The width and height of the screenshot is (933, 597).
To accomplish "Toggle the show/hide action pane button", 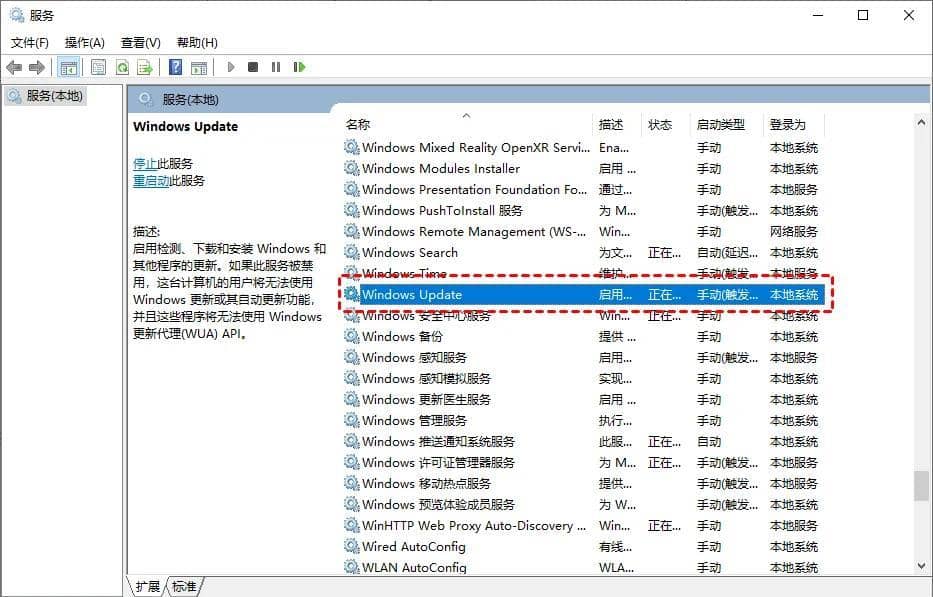I will pyautogui.click(x=199, y=67).
